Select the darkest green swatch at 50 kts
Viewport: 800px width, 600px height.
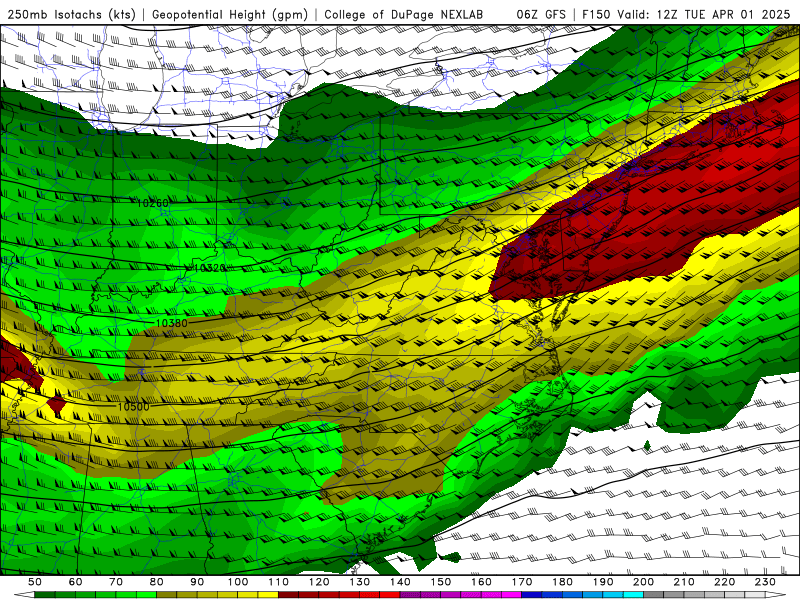click(x=45, y=594)
